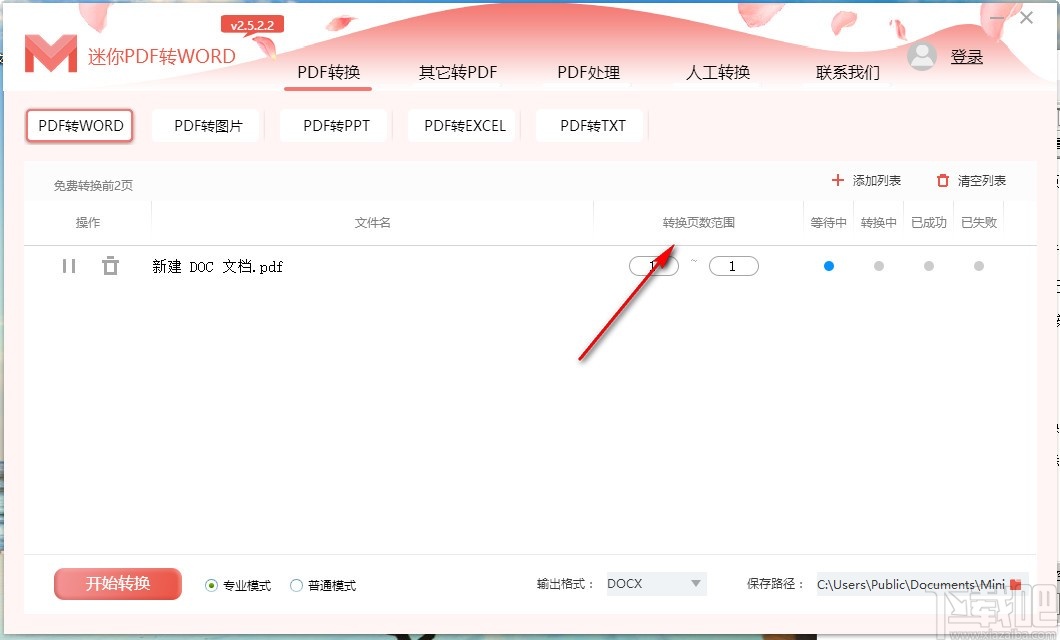Image resolution: width=1060 pixels, height=640 pixels.
Task: Click the 转换中 column header
Action: (879, 222)
